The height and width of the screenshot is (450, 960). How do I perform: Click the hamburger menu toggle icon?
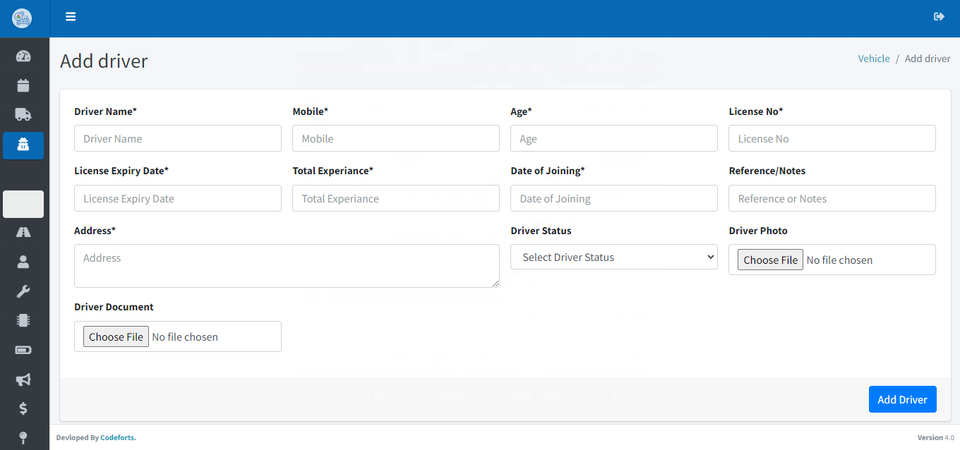pos(70,16)
